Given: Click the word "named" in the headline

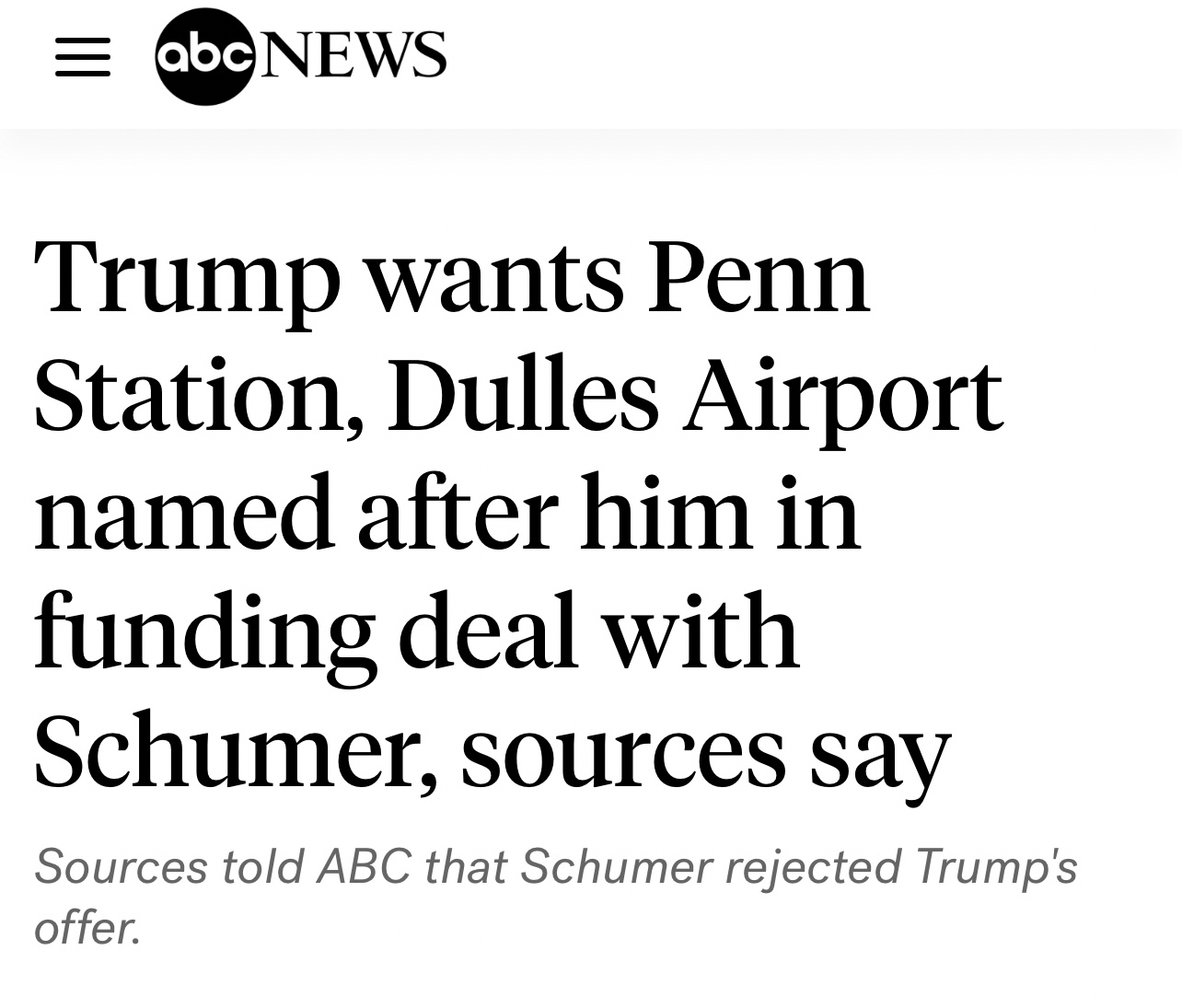Looking at the screenshot, I should tap(183, 514).
